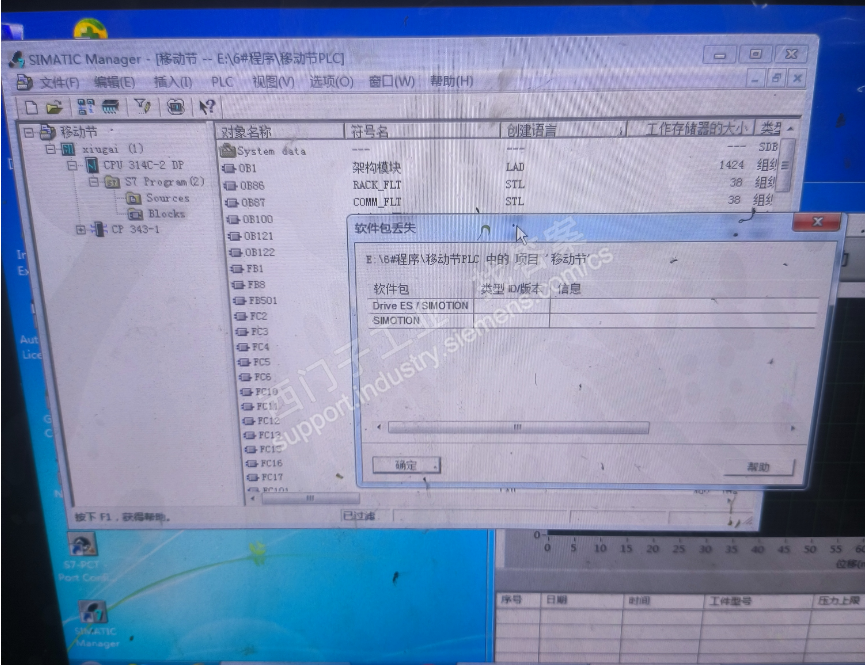Click the block list scroll-up arrow
This screenshot has height=665, width=865.
[790, 129]
